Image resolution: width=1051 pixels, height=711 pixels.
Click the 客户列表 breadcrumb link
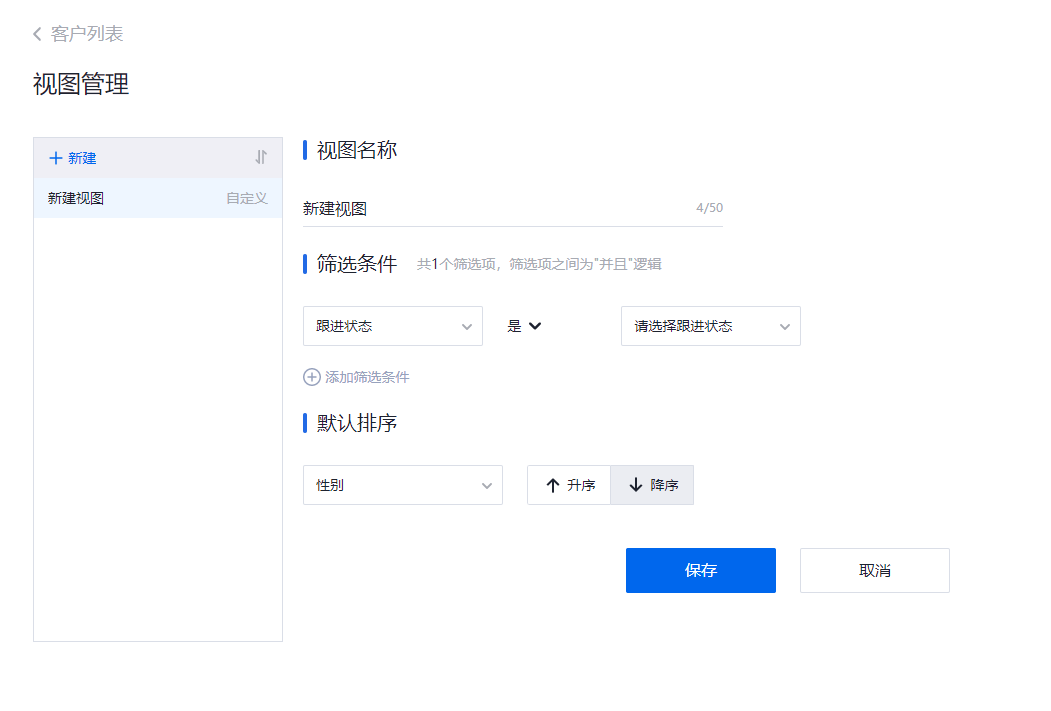tap(87, 34)
